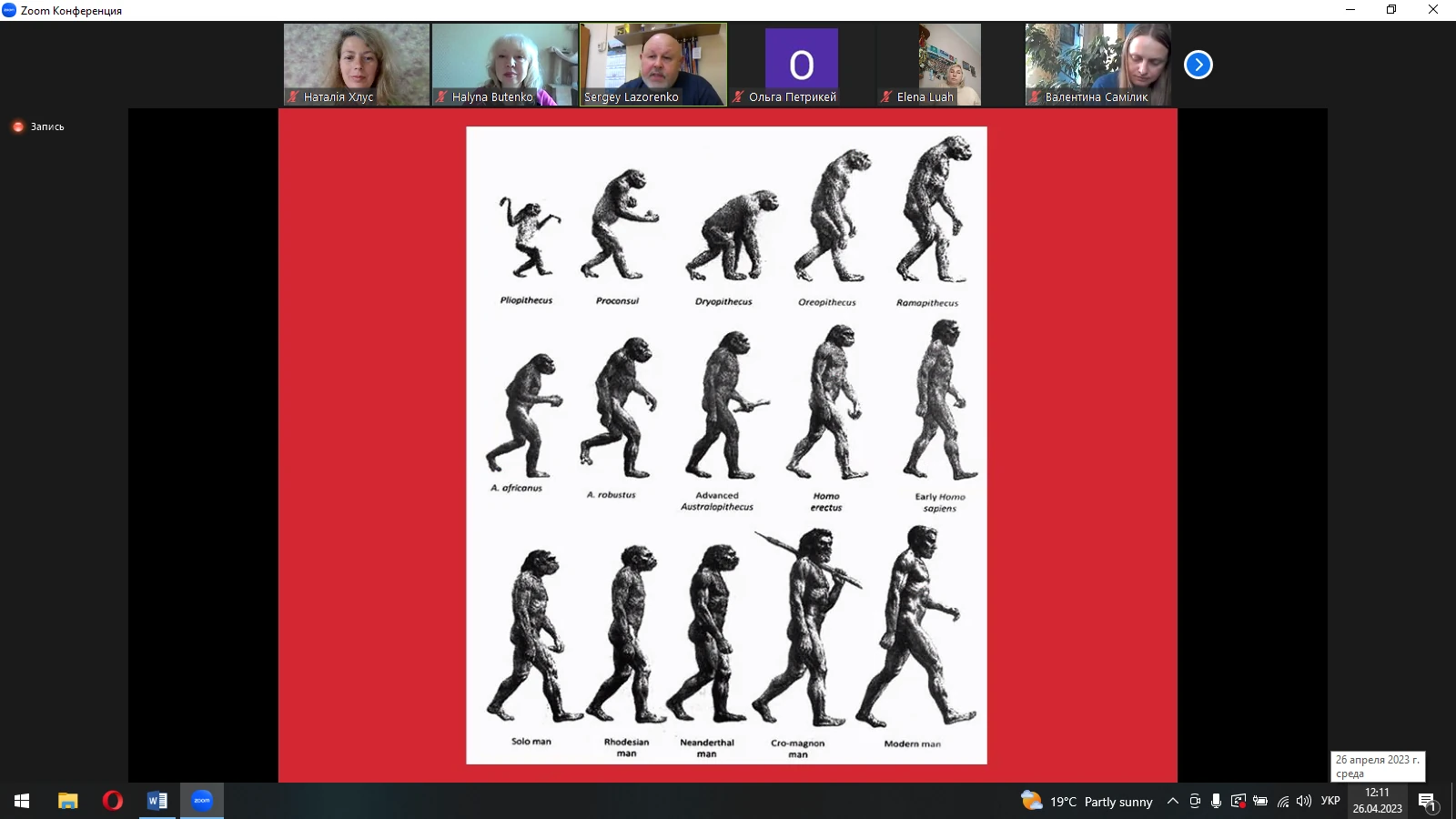Click the Cro-magnon man label
This screenshot has width=1456, height=819.
797,748
